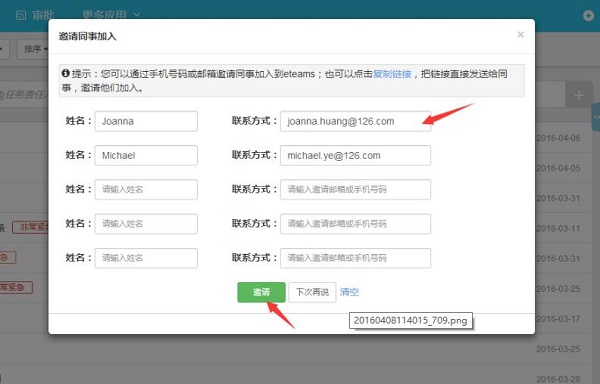Click the green 邀请 invite button
The height and width of the screenshot is (384, 600).
[261, 292]
